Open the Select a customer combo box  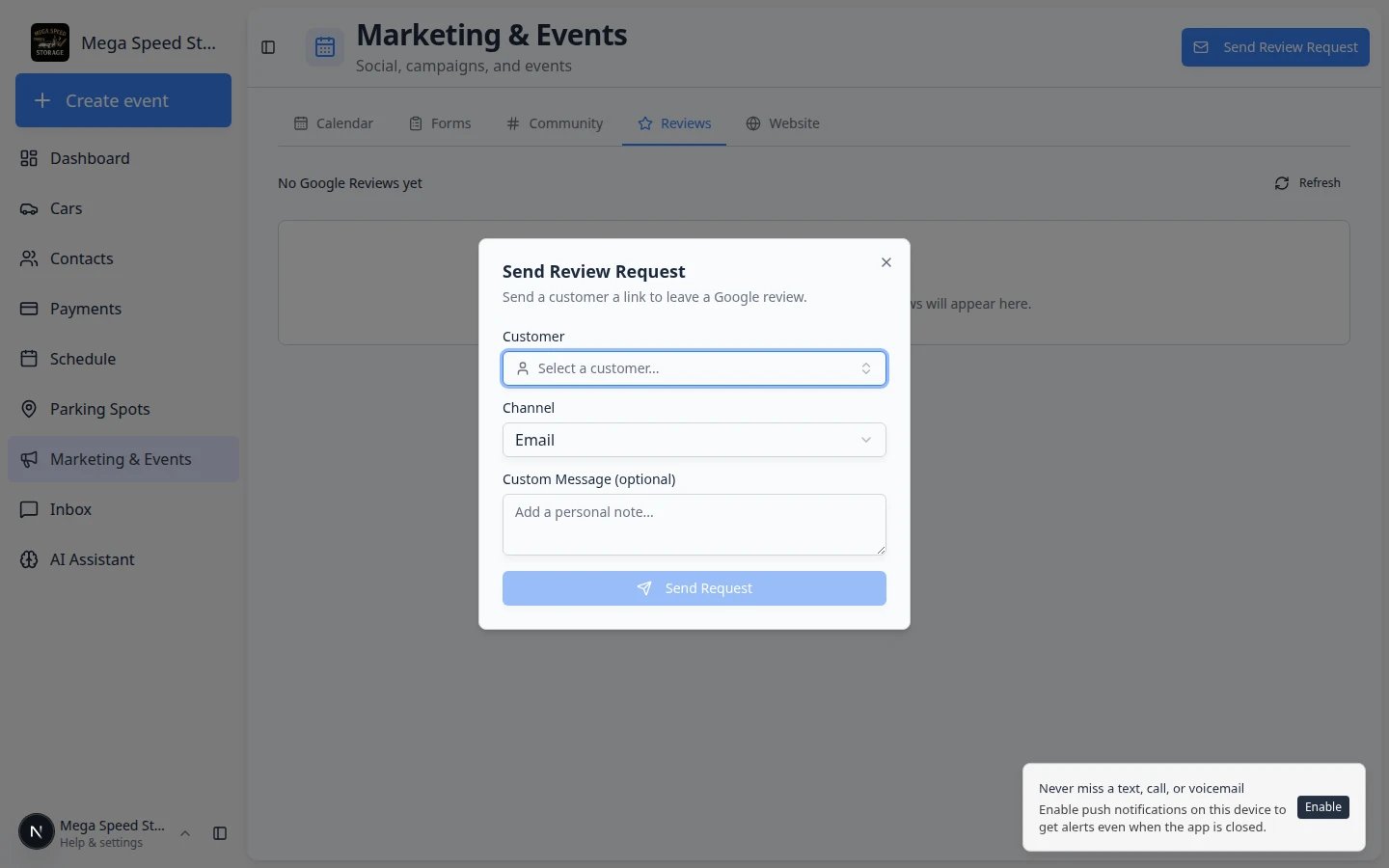[694, 368]
